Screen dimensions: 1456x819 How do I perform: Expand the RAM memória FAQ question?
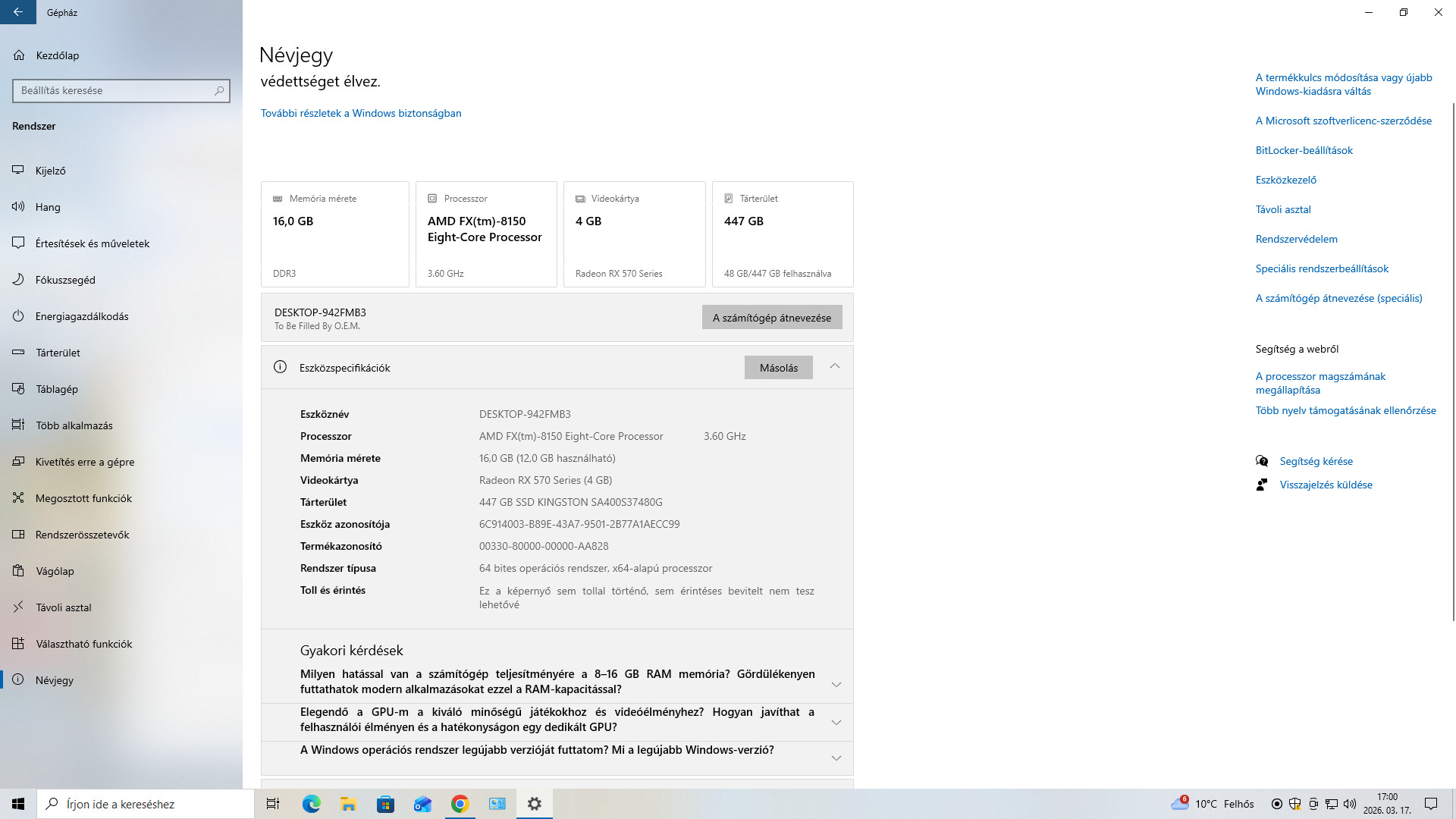click(836, 684)
